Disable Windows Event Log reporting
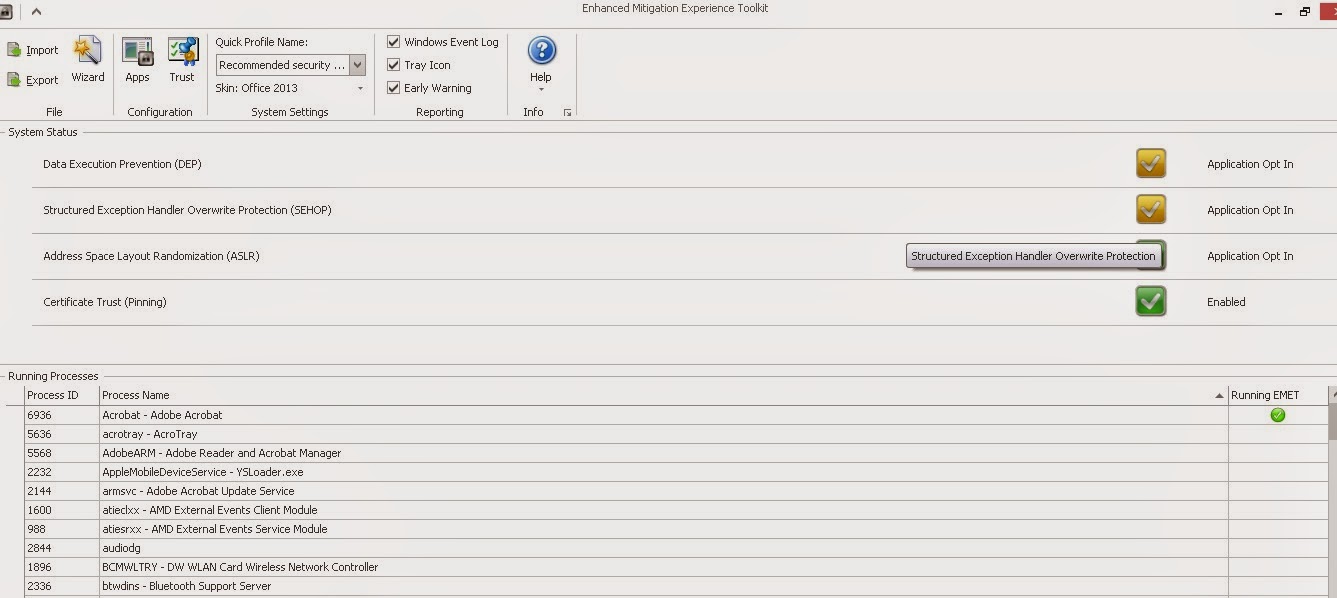The image size is (1337, 598). (394, 42)
